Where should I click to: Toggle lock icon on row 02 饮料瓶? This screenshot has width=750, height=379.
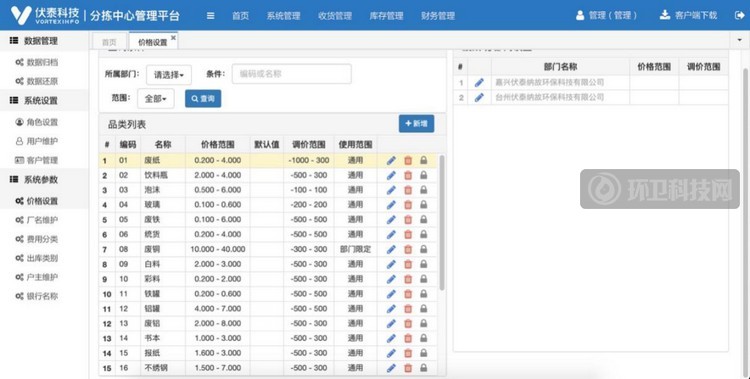[x=423, y=175]
